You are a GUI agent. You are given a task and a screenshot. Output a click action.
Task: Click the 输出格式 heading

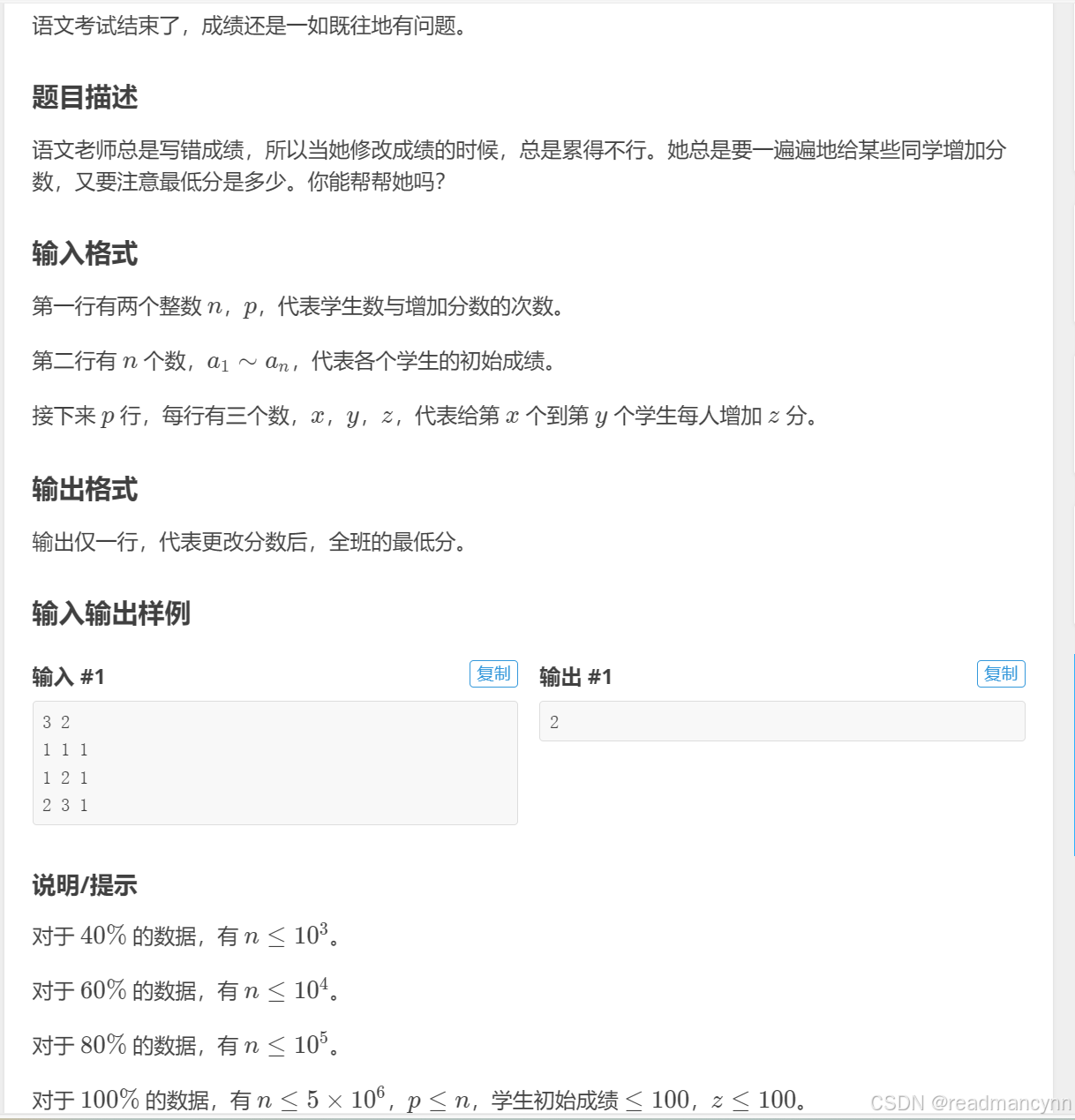(x=85, y=489)
